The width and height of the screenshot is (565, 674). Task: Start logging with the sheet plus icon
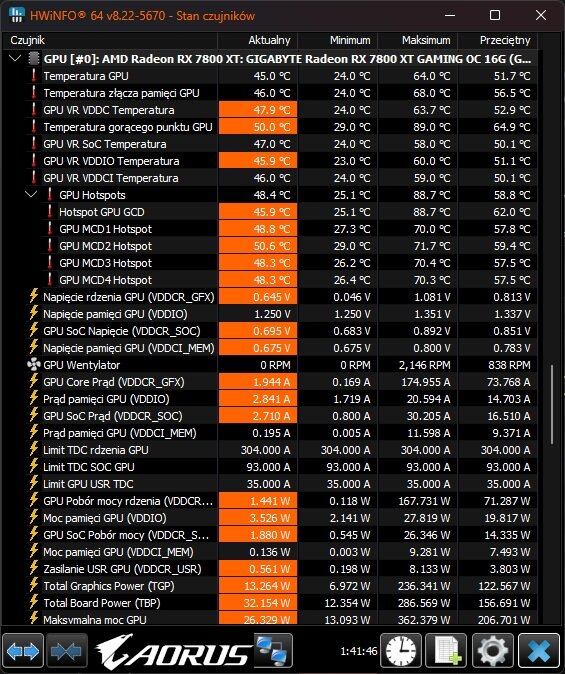tap(446, 651)
